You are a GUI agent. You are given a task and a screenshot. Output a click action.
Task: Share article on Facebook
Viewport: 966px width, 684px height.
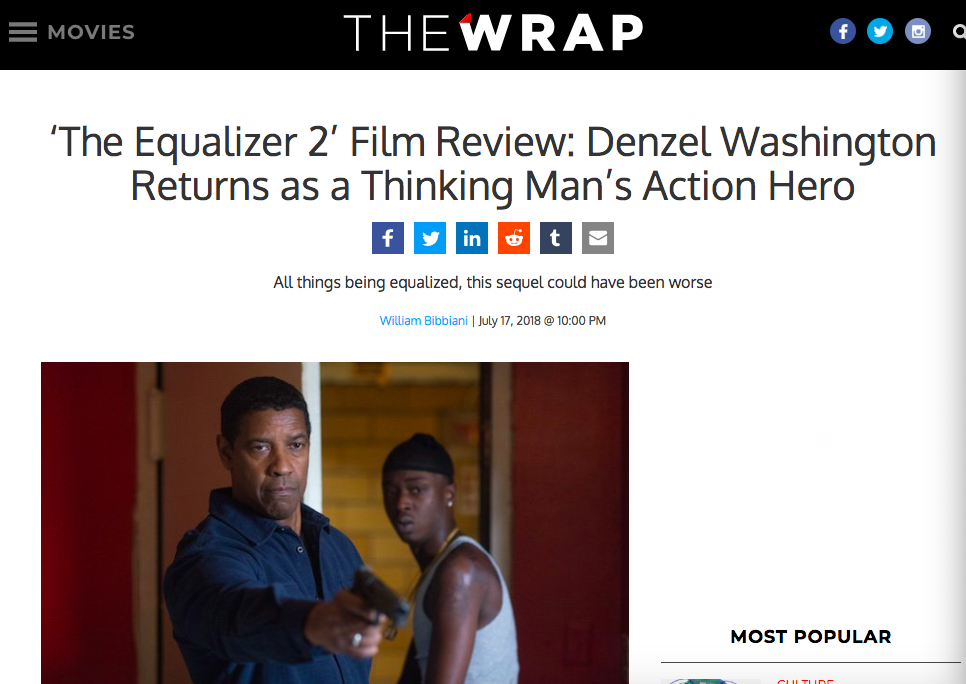[x=388, y=238]
